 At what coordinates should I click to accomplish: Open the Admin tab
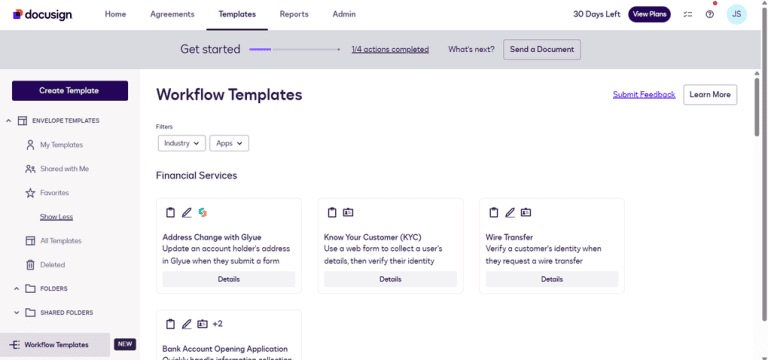click(344, 14)
